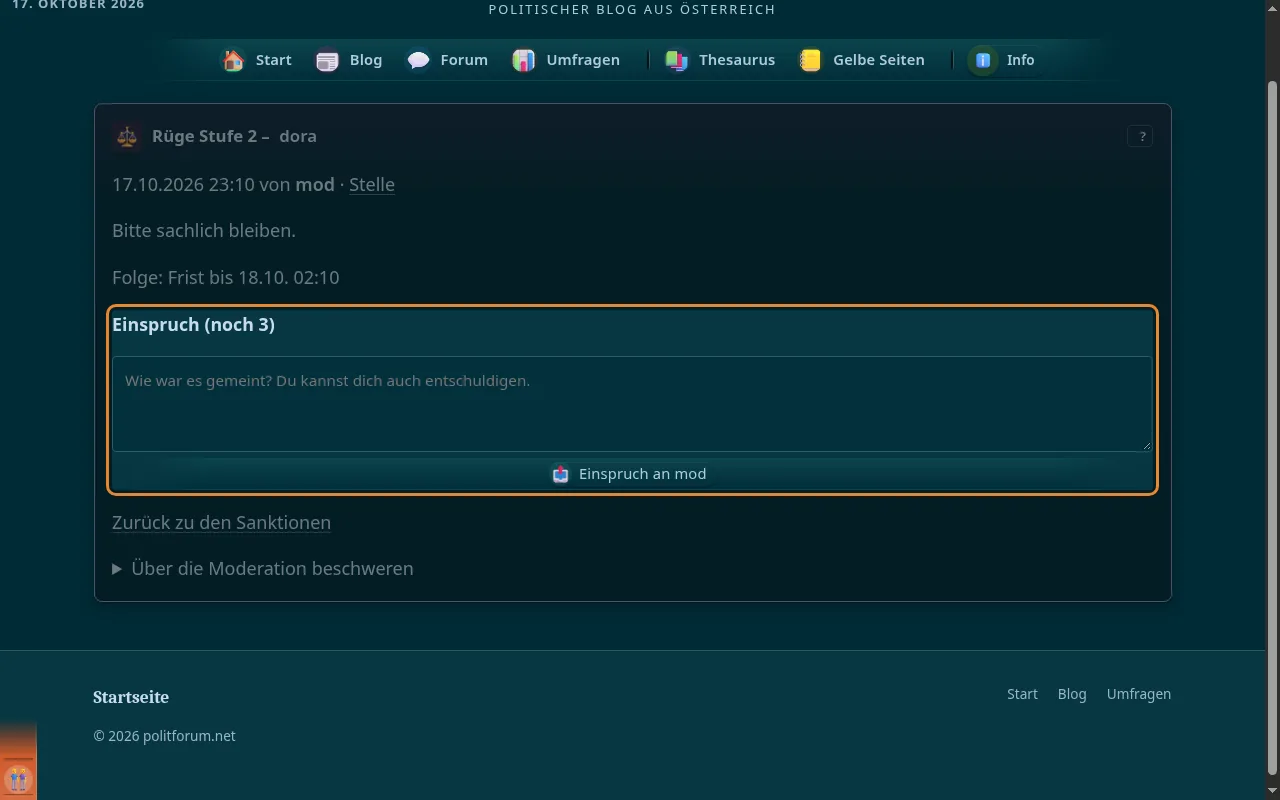The width and height of the screenshot is (1280, 800).
Task: Focus the Einspruch text area
Action: [632, 404]
